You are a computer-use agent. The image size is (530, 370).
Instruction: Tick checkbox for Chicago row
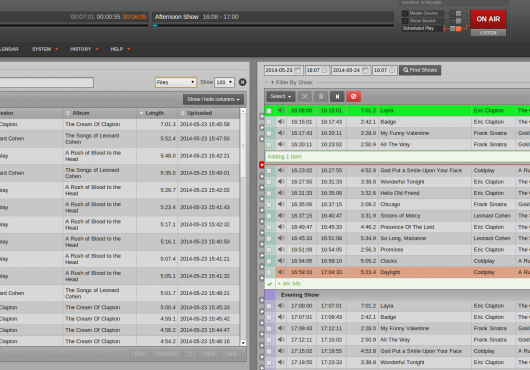coord(269,205)
